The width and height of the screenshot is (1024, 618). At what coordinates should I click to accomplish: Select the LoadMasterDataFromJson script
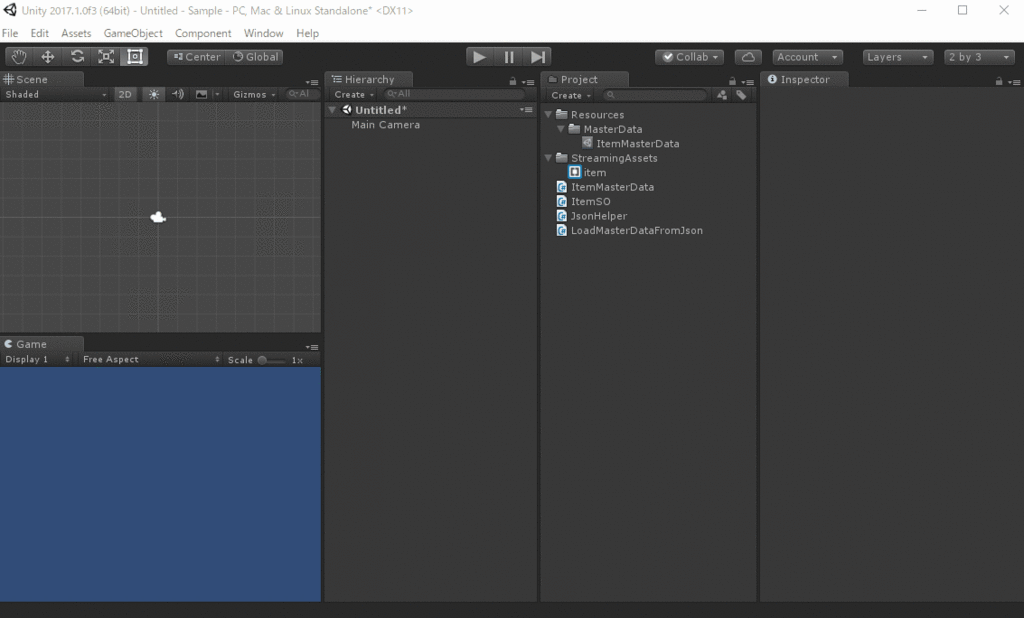point(630,230)
